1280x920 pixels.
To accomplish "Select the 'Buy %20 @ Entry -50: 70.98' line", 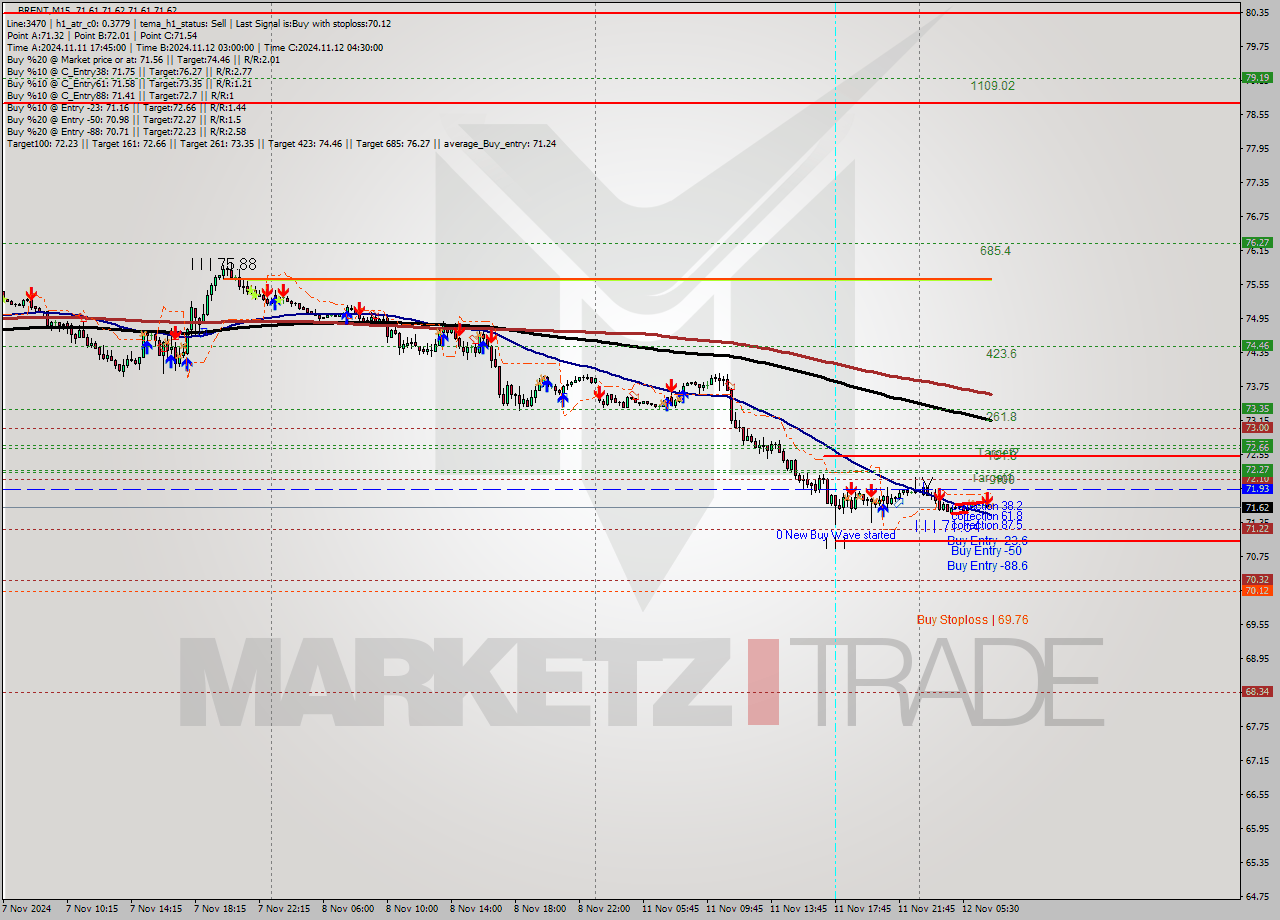I will pyautogui.click(x=124, y=119).
